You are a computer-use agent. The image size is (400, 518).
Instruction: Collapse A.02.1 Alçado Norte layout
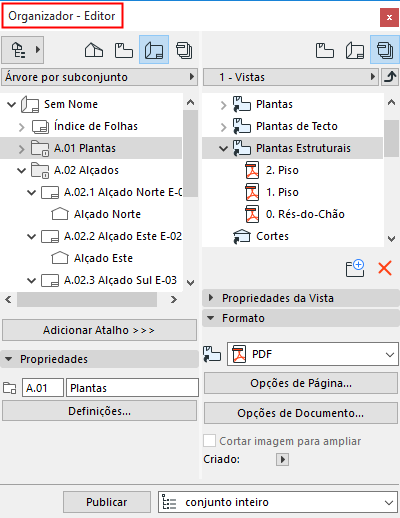32,193
